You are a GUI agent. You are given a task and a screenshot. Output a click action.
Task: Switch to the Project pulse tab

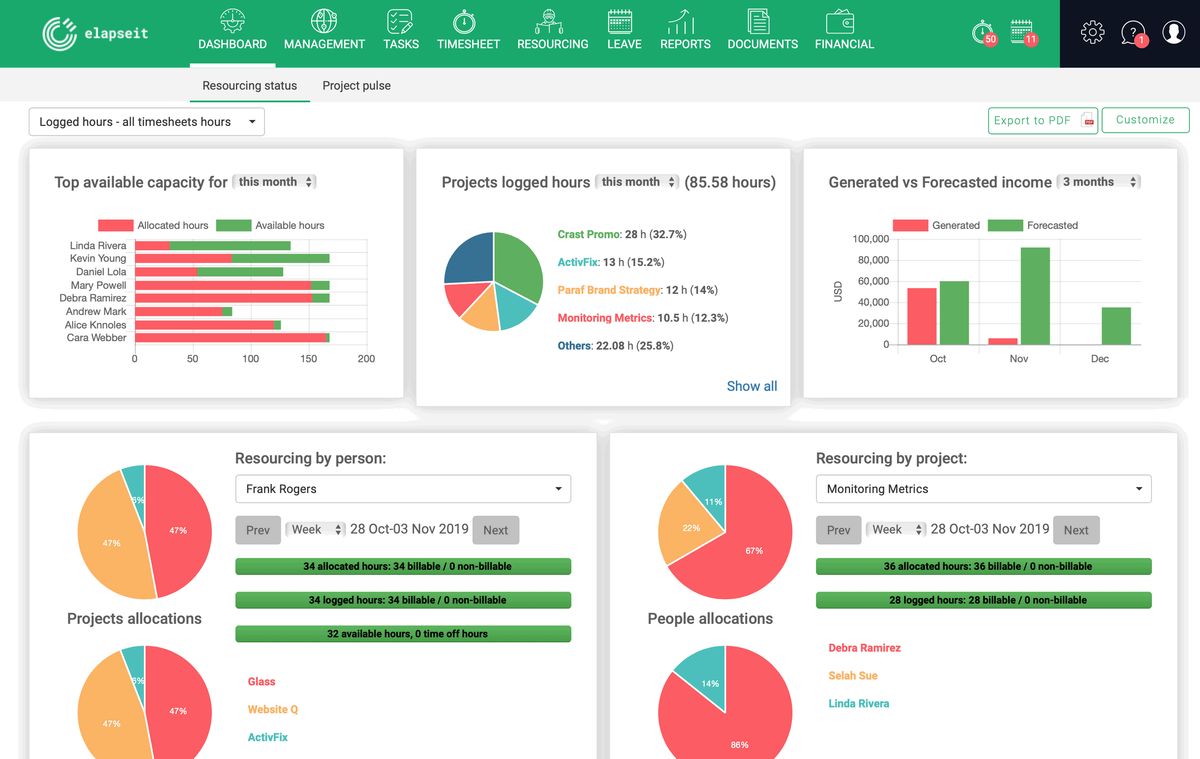(x=356, y=86)
